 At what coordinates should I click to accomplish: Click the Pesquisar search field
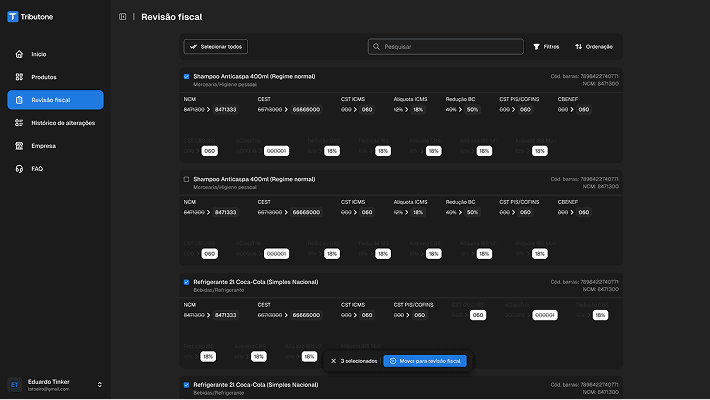[446, 47]
